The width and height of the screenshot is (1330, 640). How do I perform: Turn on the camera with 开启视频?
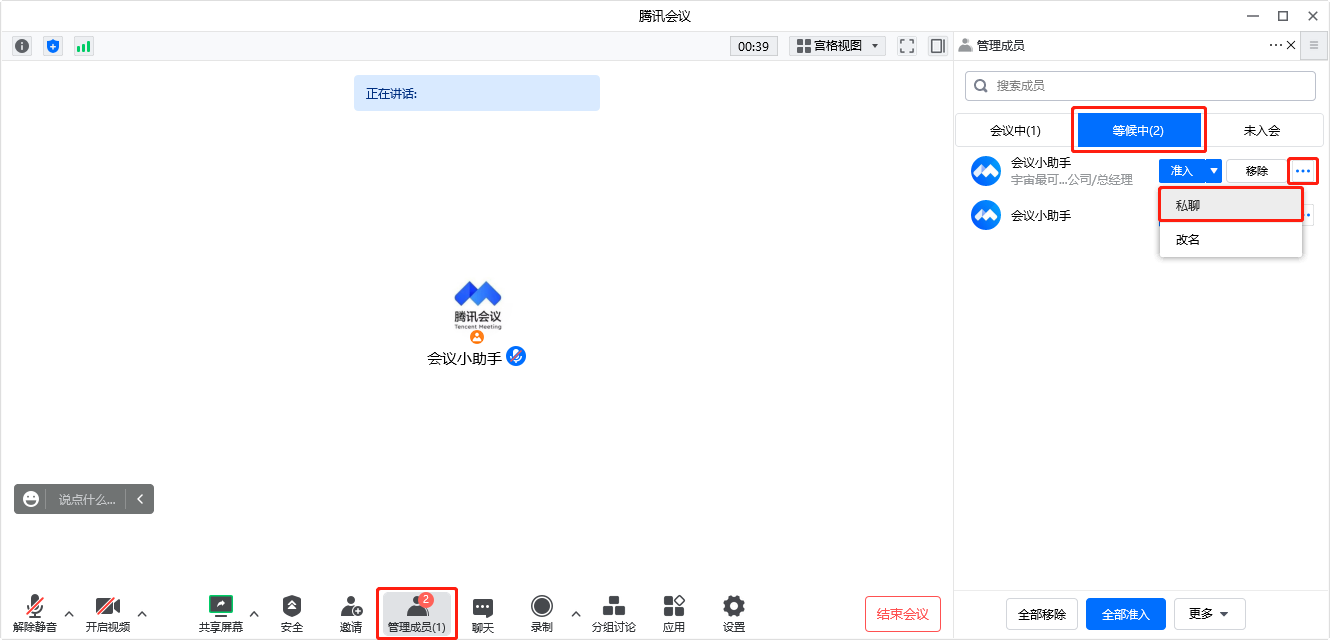pyautogui.click(x=108, y=613)
